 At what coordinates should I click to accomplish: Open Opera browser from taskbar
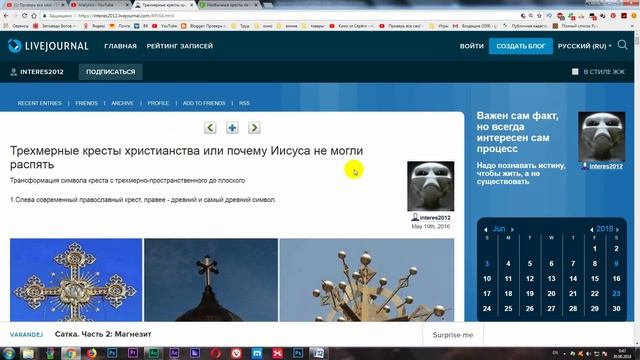216,353
